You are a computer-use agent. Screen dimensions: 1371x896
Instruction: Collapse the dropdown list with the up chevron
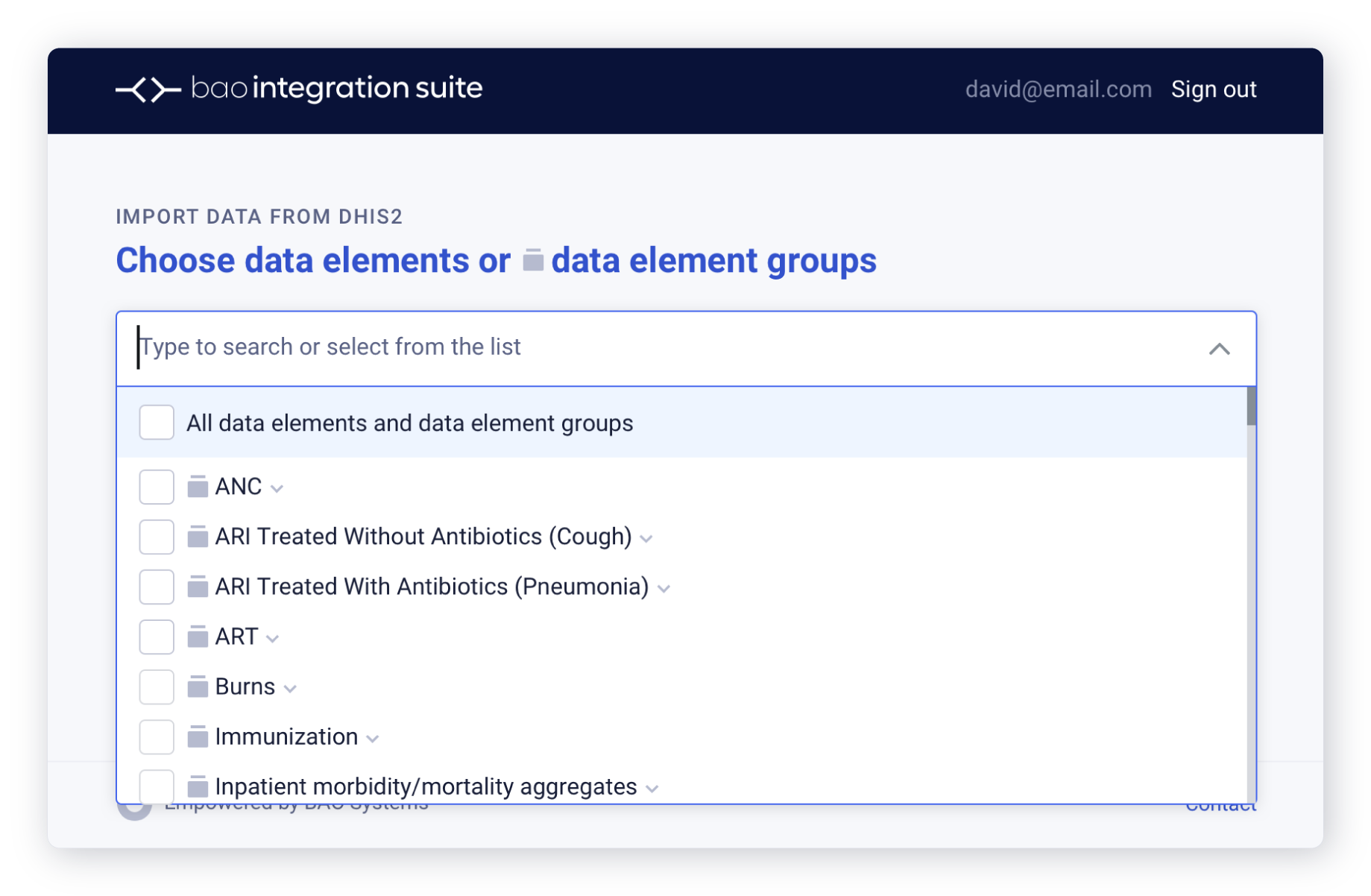click(x=1219, y=349)
